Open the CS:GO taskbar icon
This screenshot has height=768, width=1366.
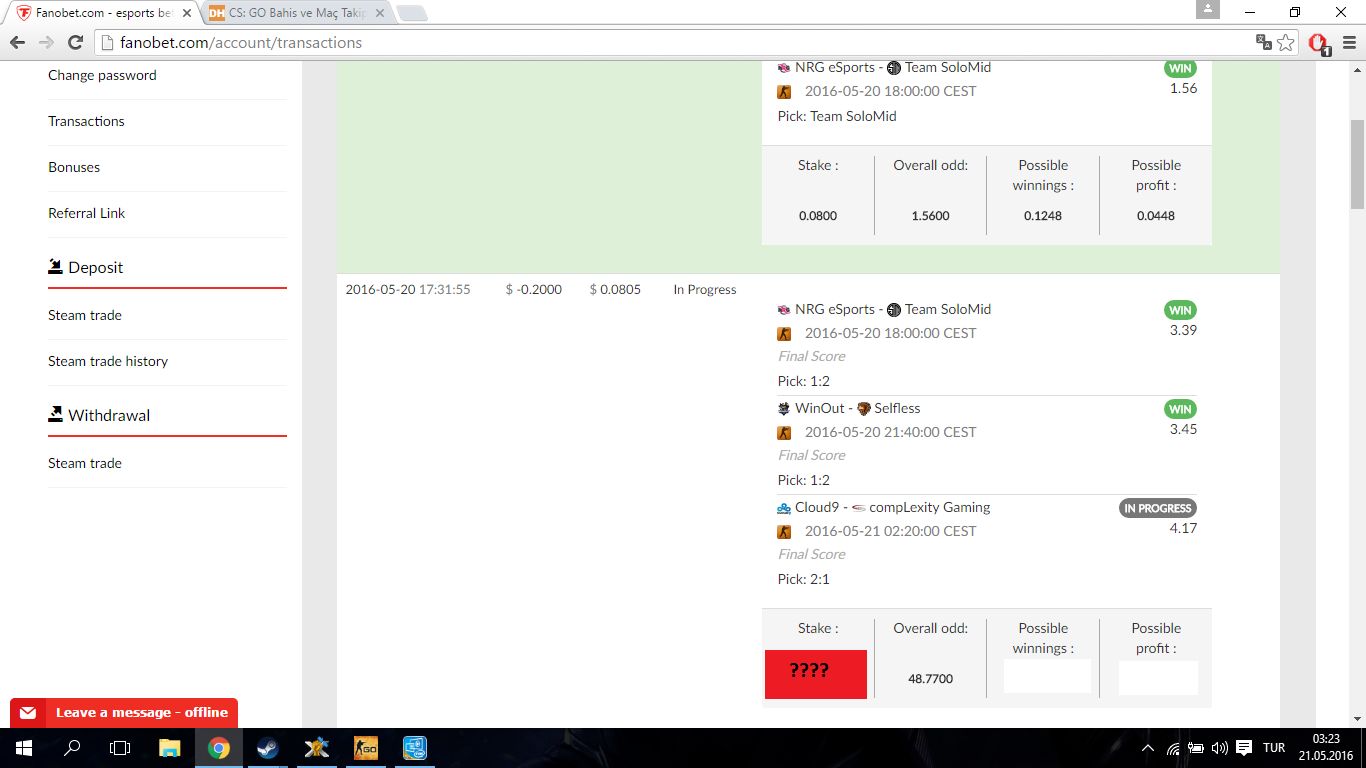366,748
